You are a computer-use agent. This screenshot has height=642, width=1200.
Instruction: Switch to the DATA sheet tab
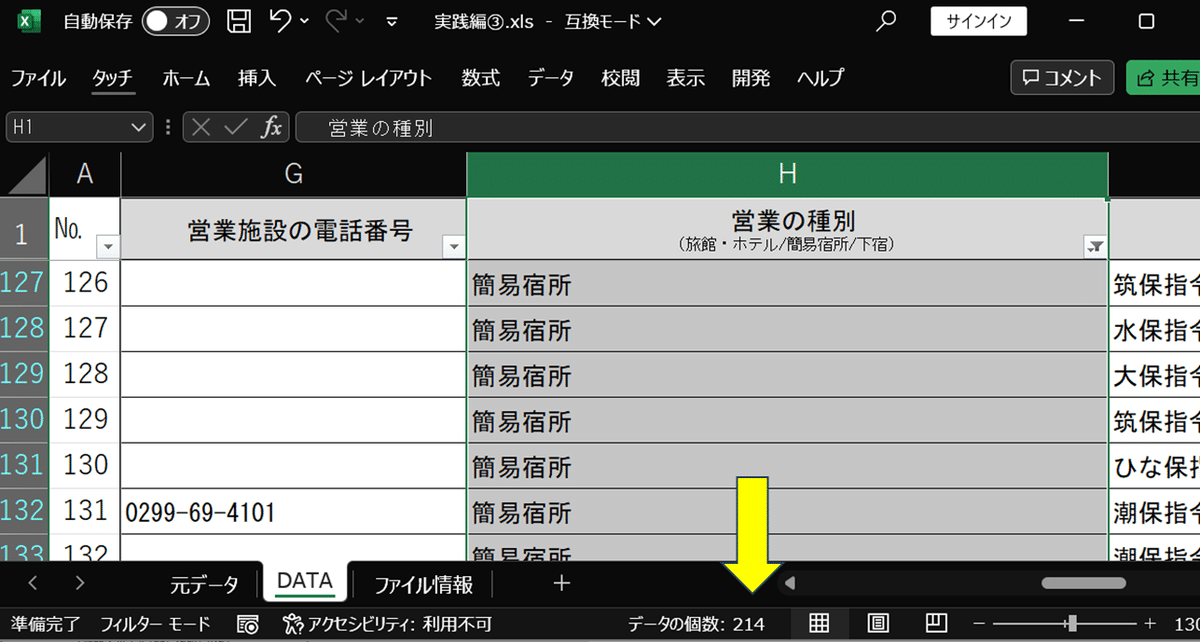tap(305, 583)
